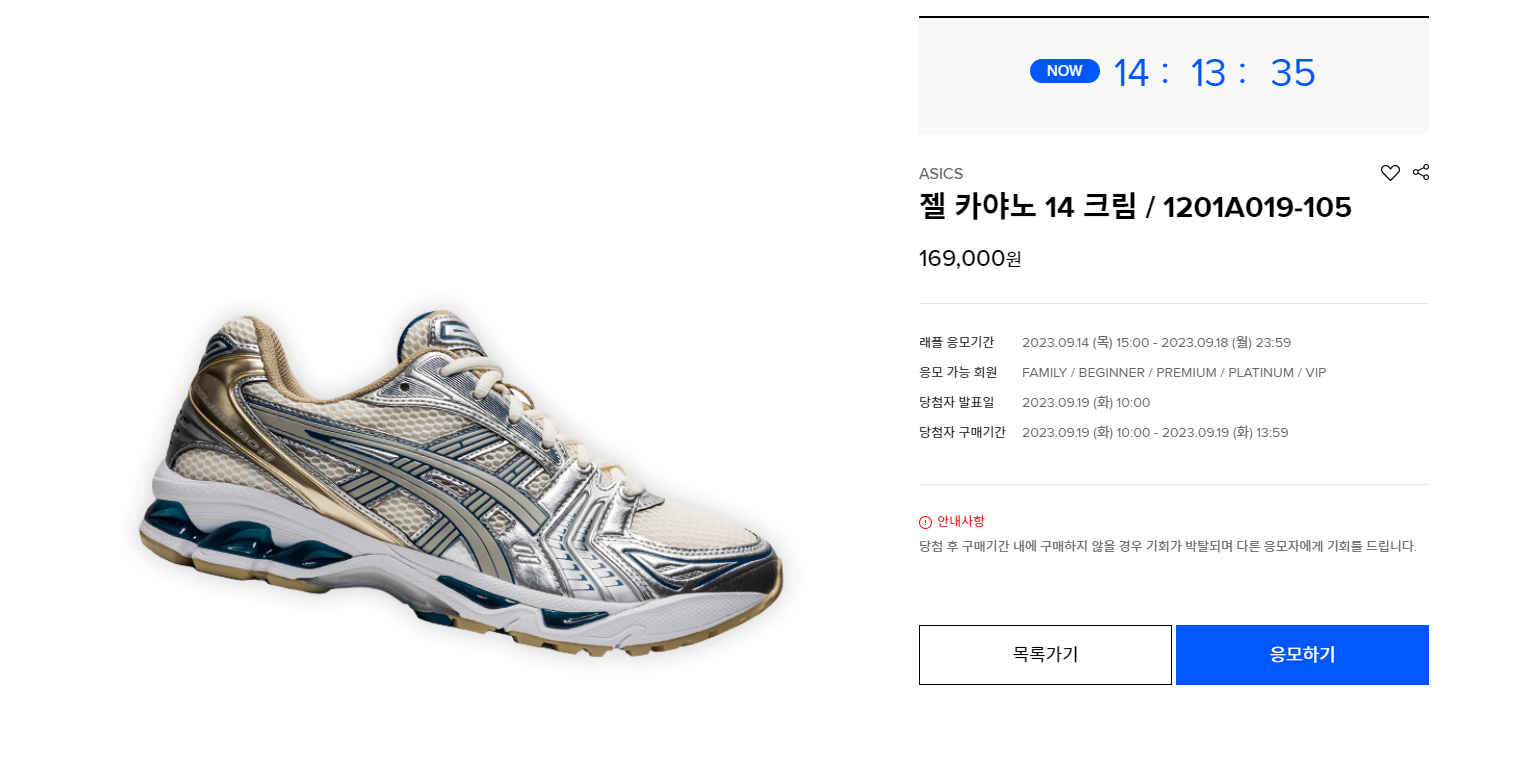Select the raffle period 2023.09.14 - 2023.09.18 text
Viewport: 1524px width, 777px height.
[1156, 343]
